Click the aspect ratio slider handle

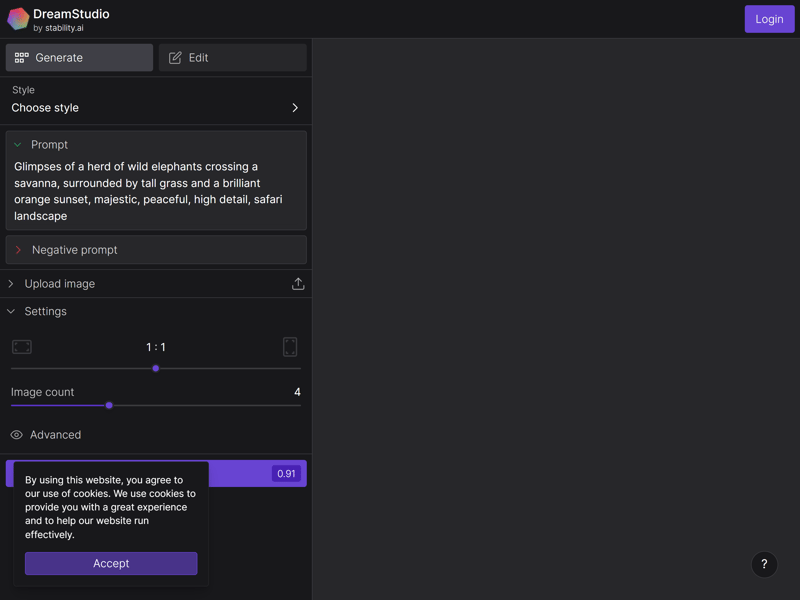point(156,368)
